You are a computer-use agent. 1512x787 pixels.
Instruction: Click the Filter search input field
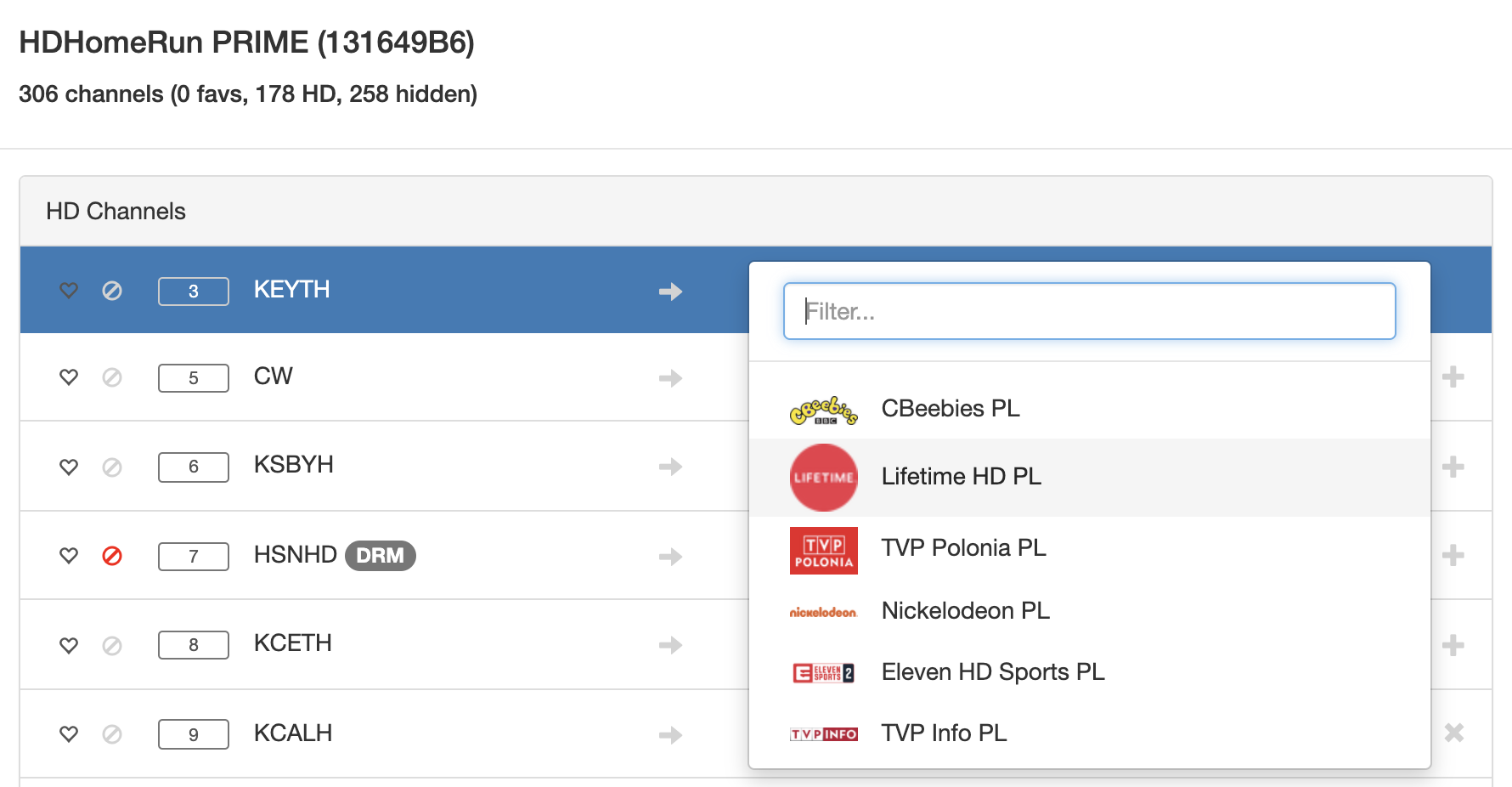click(x=1089, y=312)
